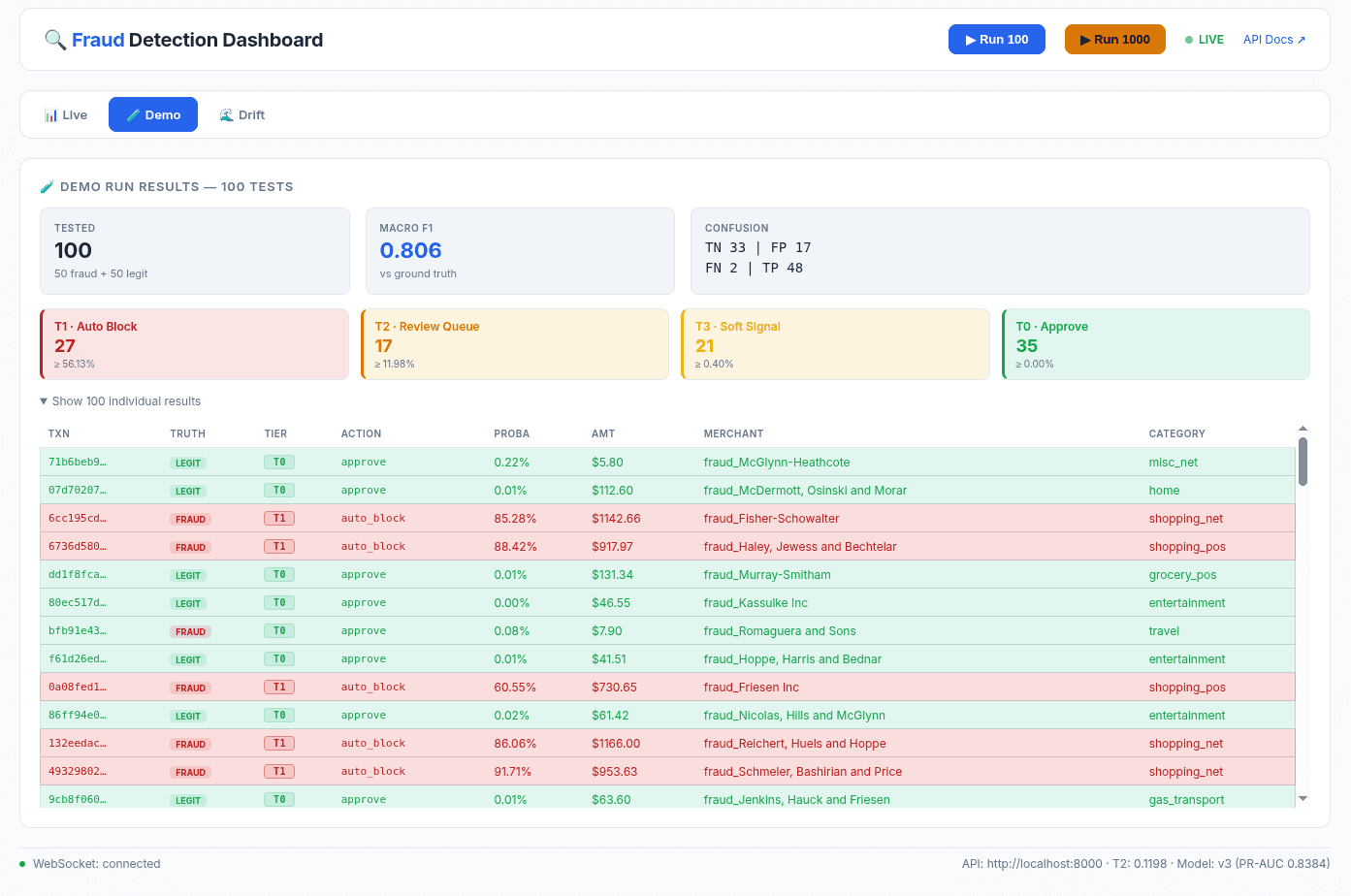Click the TXN column header
The width and height of the screenshot is (1351, 896).
(59, 434)
